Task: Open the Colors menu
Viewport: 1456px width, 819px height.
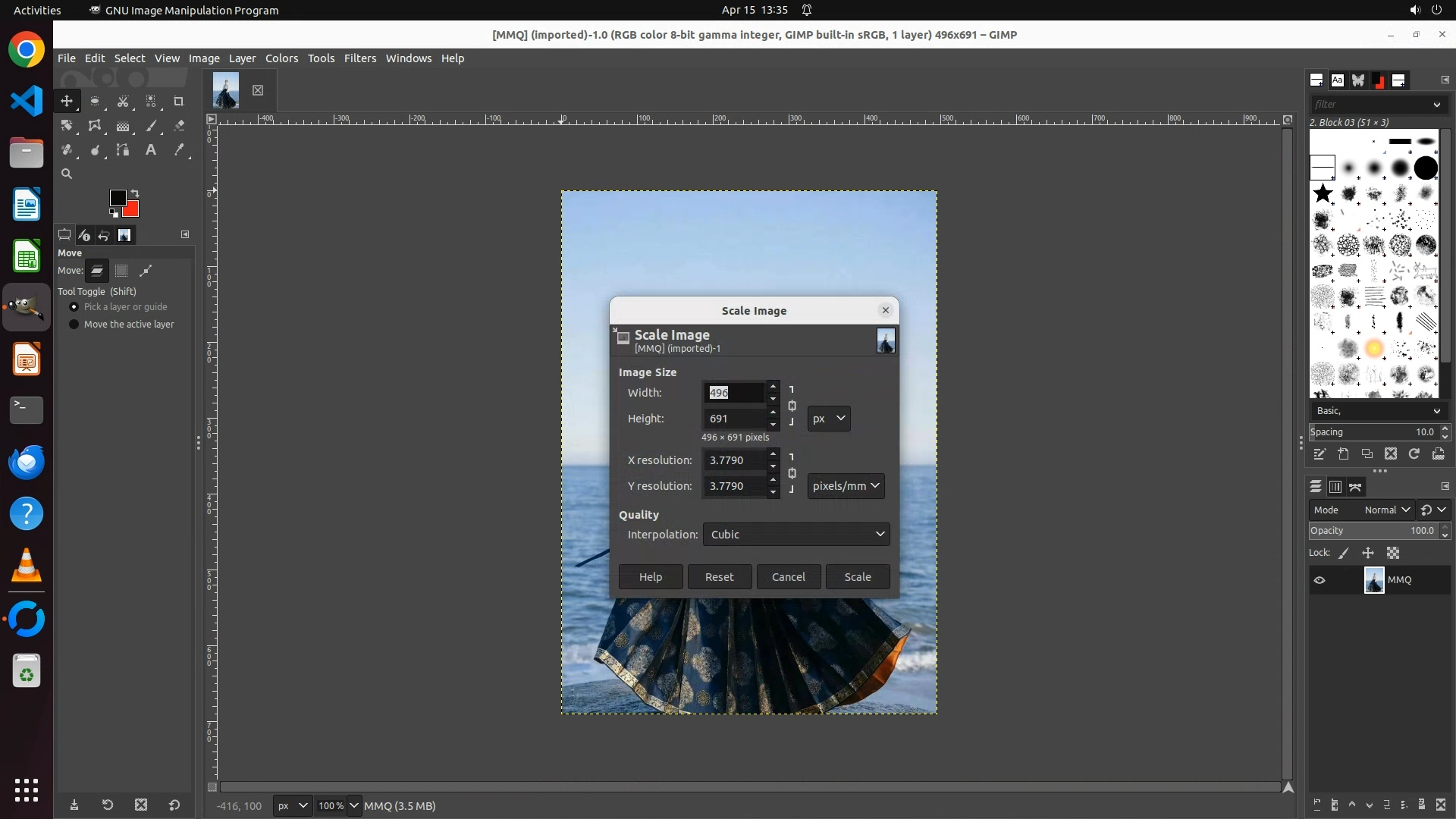Action: (281, 58)
